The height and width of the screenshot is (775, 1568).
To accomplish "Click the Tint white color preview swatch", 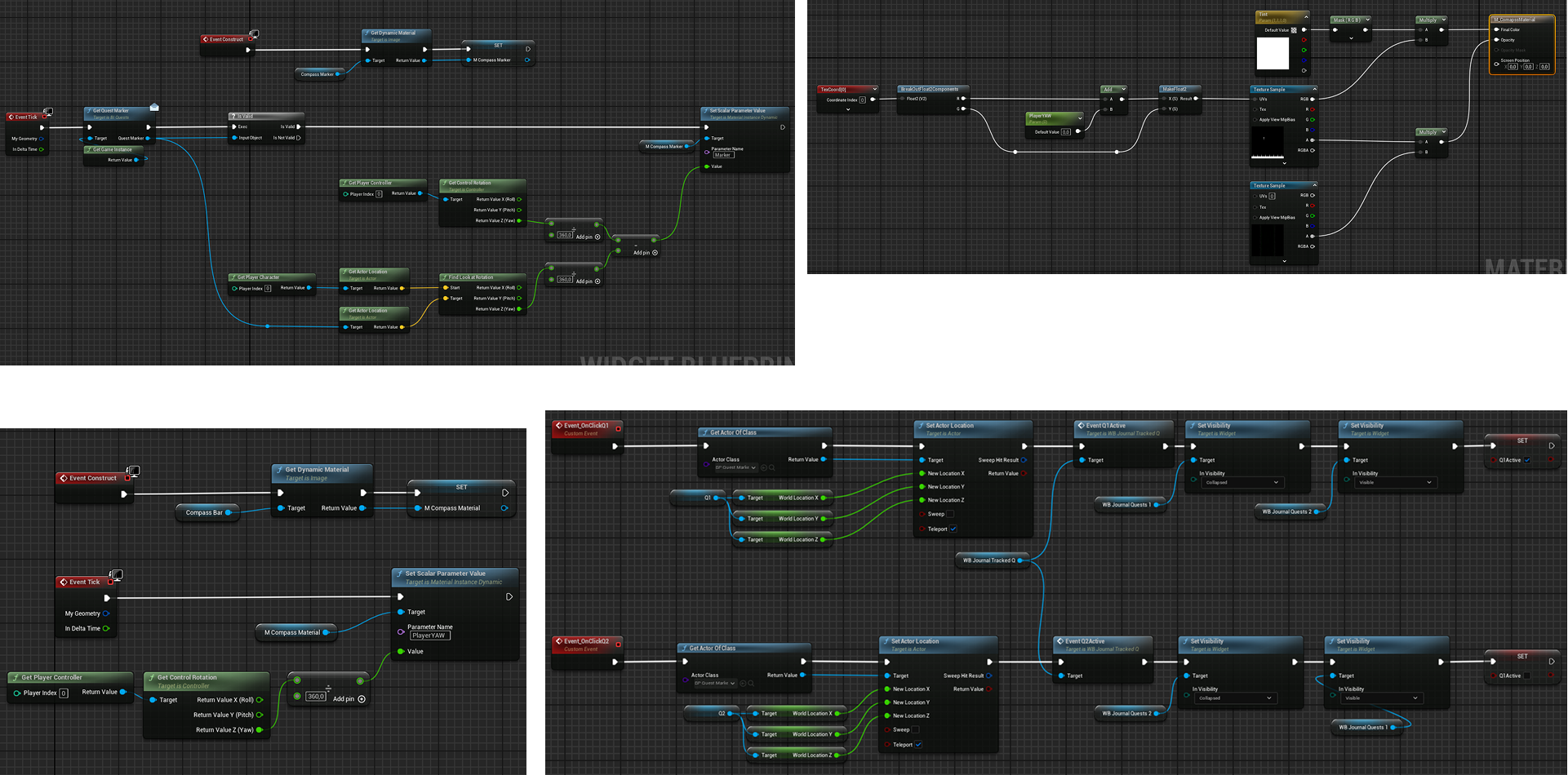I will click(x=1273, y=54).
